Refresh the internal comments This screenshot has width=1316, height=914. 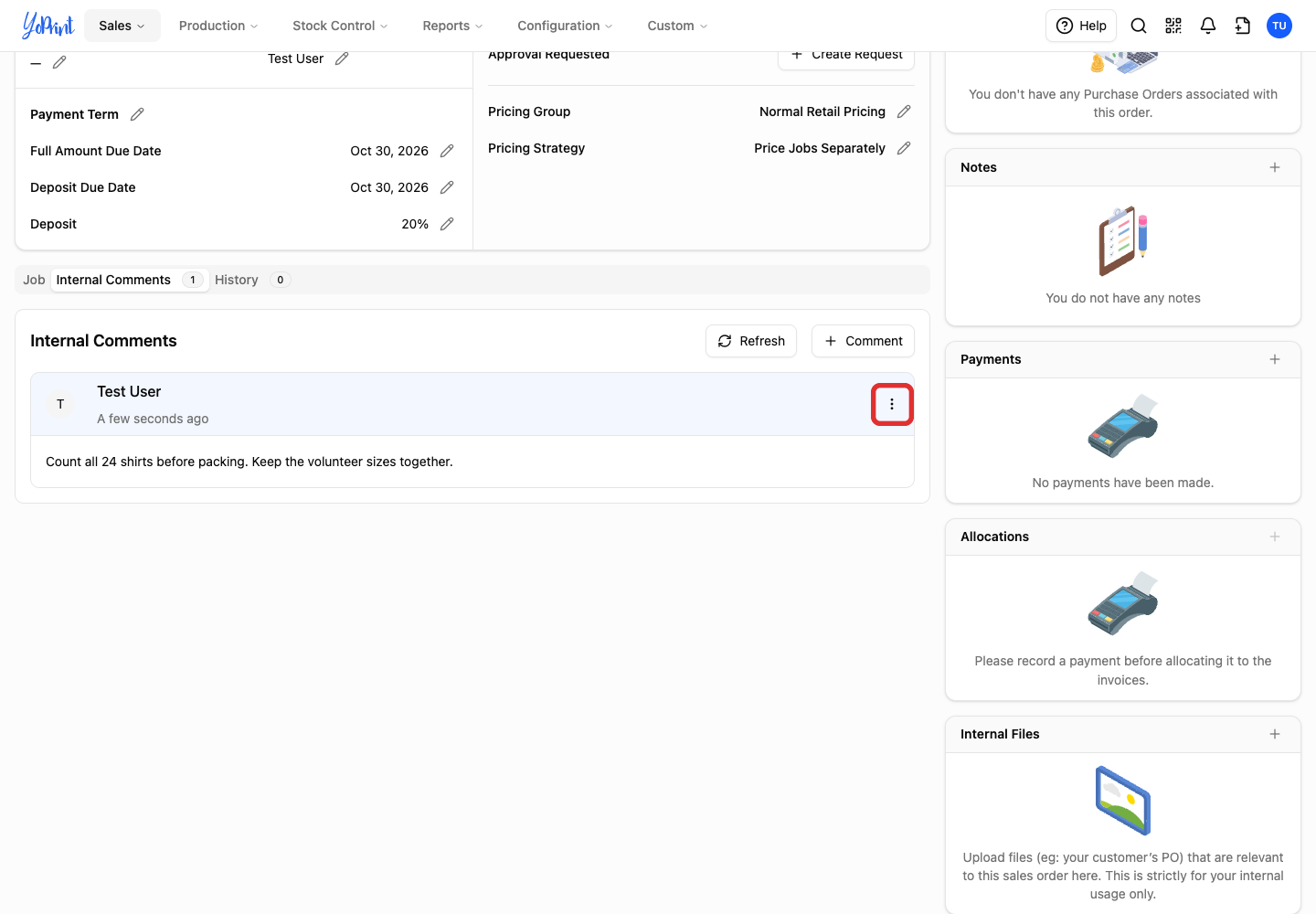pyautogui.click(x=751, y=341)
